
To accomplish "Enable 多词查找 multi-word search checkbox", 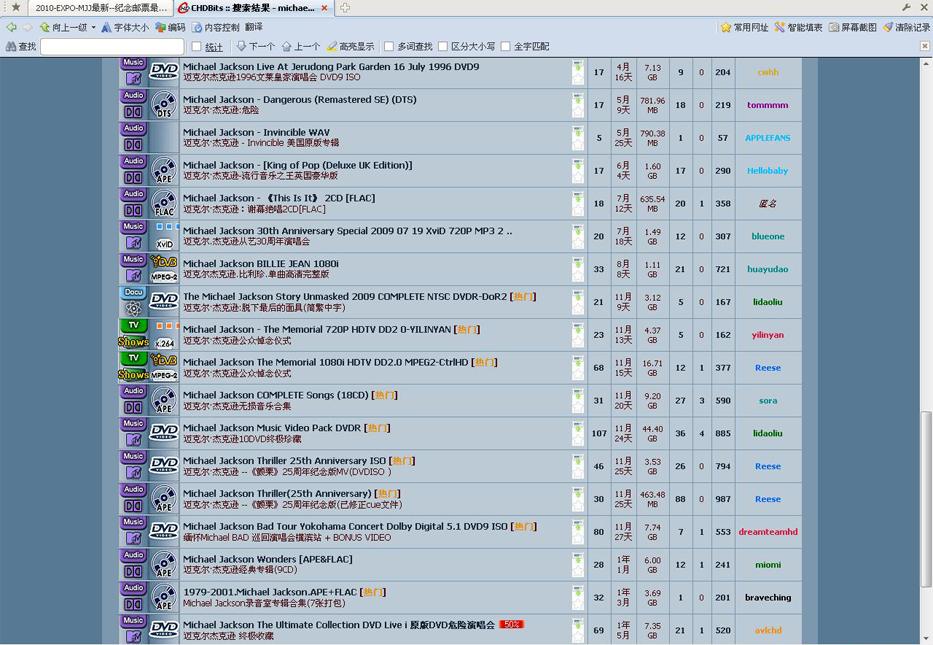I will tap(389, 46).
